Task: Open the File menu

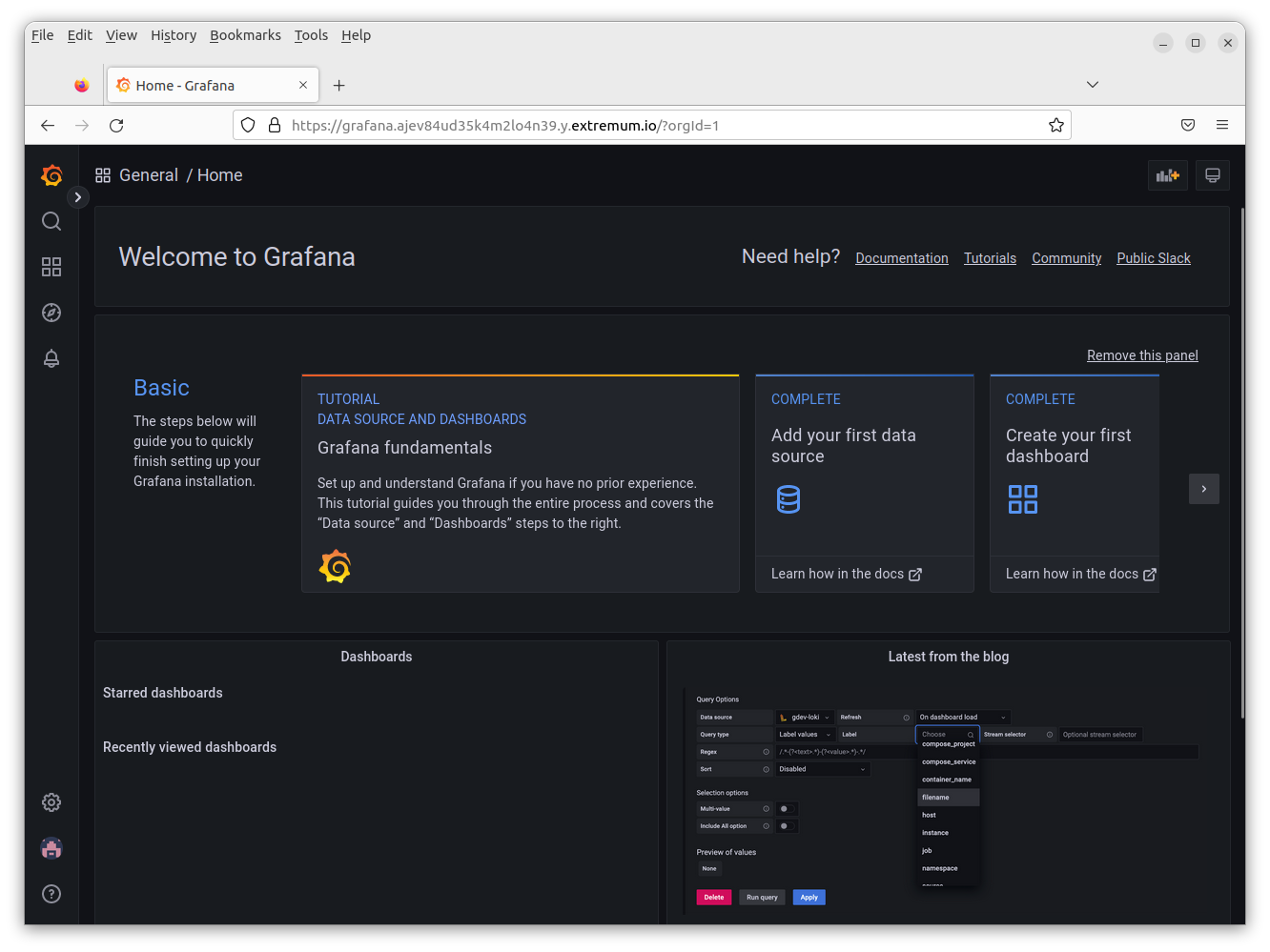Action: pyautogui.click(x=43, y=35)
